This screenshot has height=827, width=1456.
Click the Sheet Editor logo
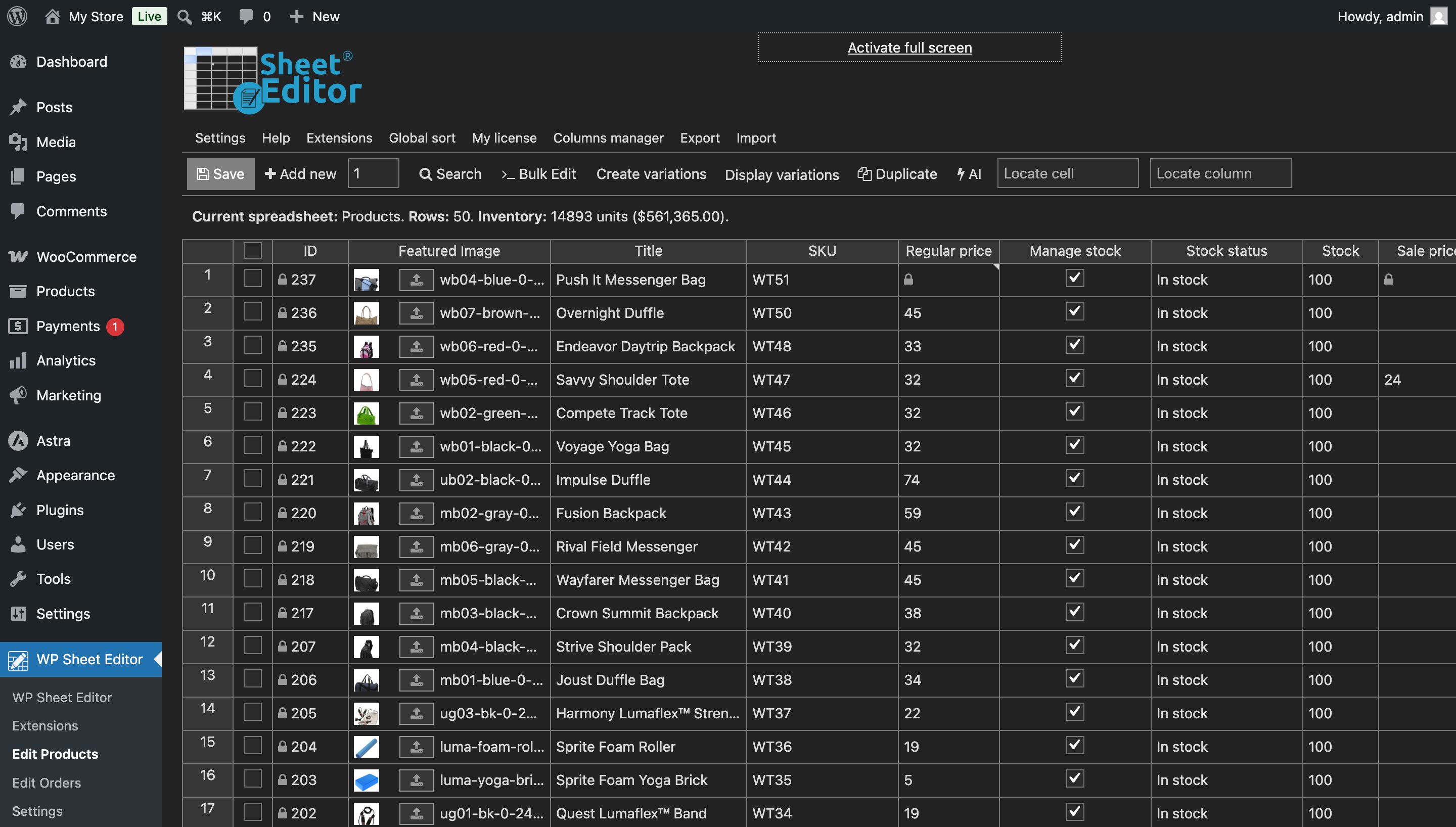coord(272,80)
